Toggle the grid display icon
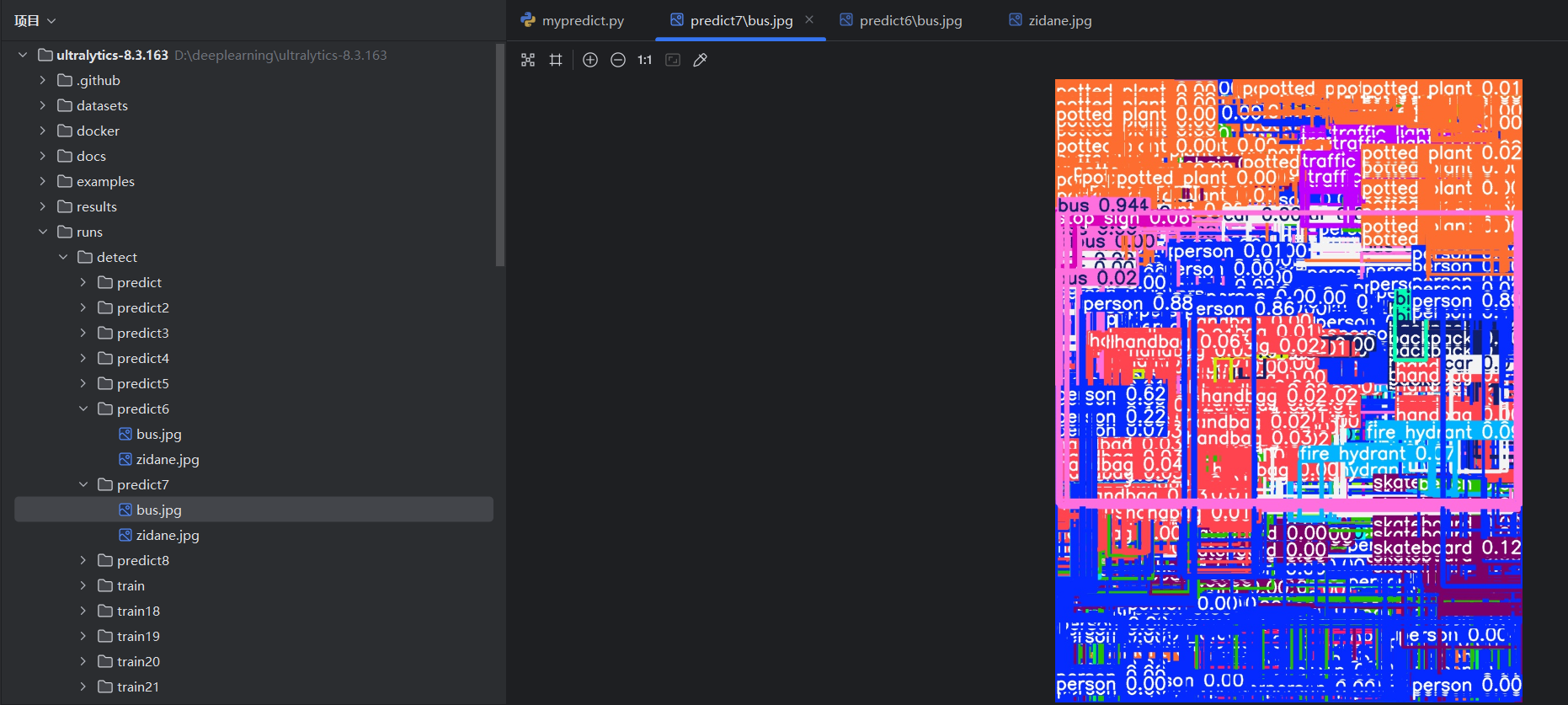1568x705 pixels. pos(556,60)
